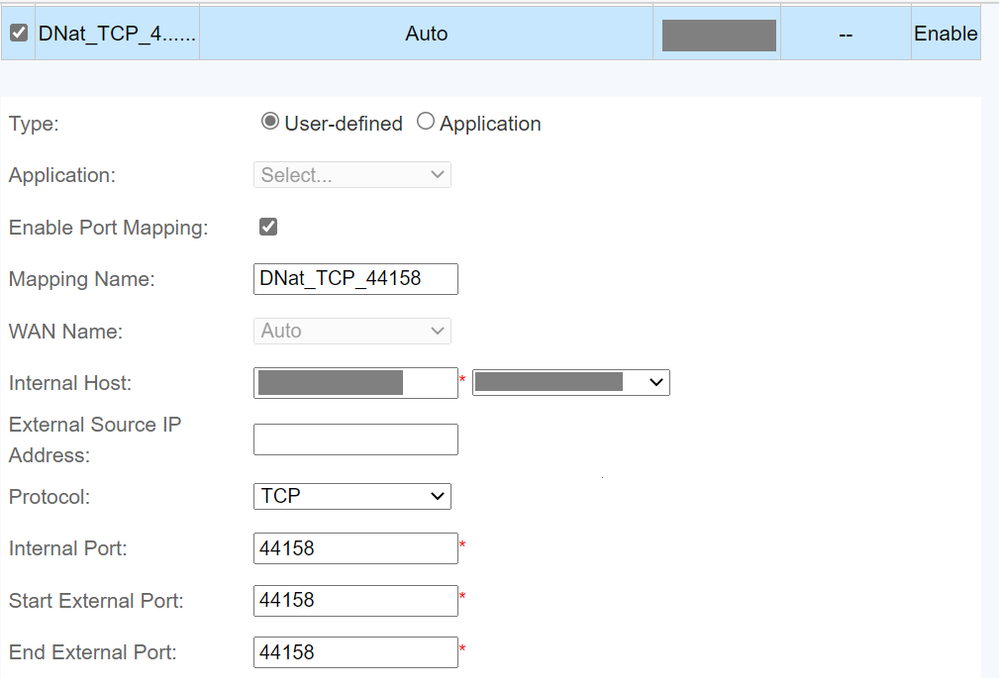
Task: Select the Start External Port field
Action: [356, 600]
